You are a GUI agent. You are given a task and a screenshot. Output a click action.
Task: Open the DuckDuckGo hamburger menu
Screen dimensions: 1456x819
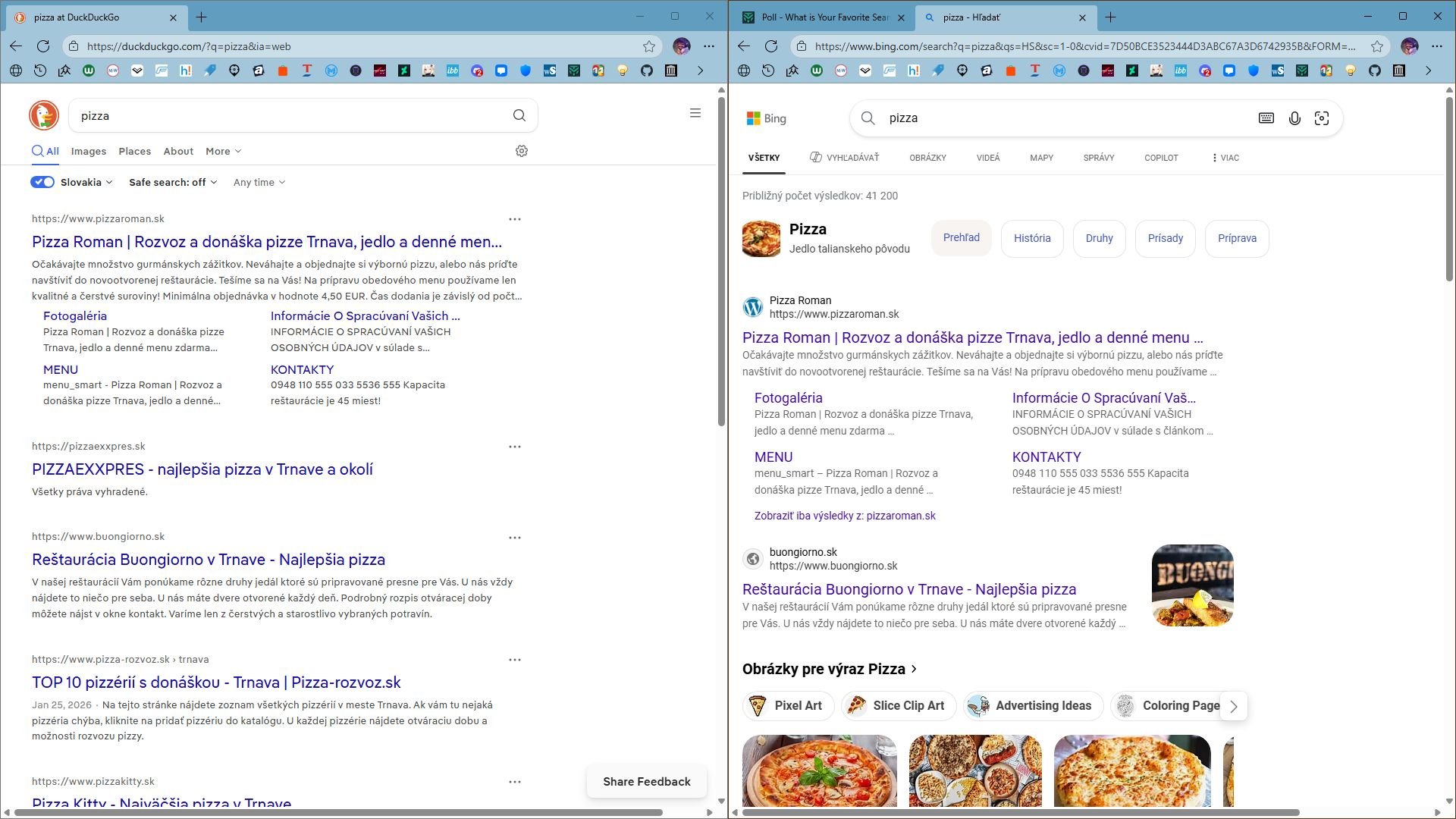click(695, 113)
